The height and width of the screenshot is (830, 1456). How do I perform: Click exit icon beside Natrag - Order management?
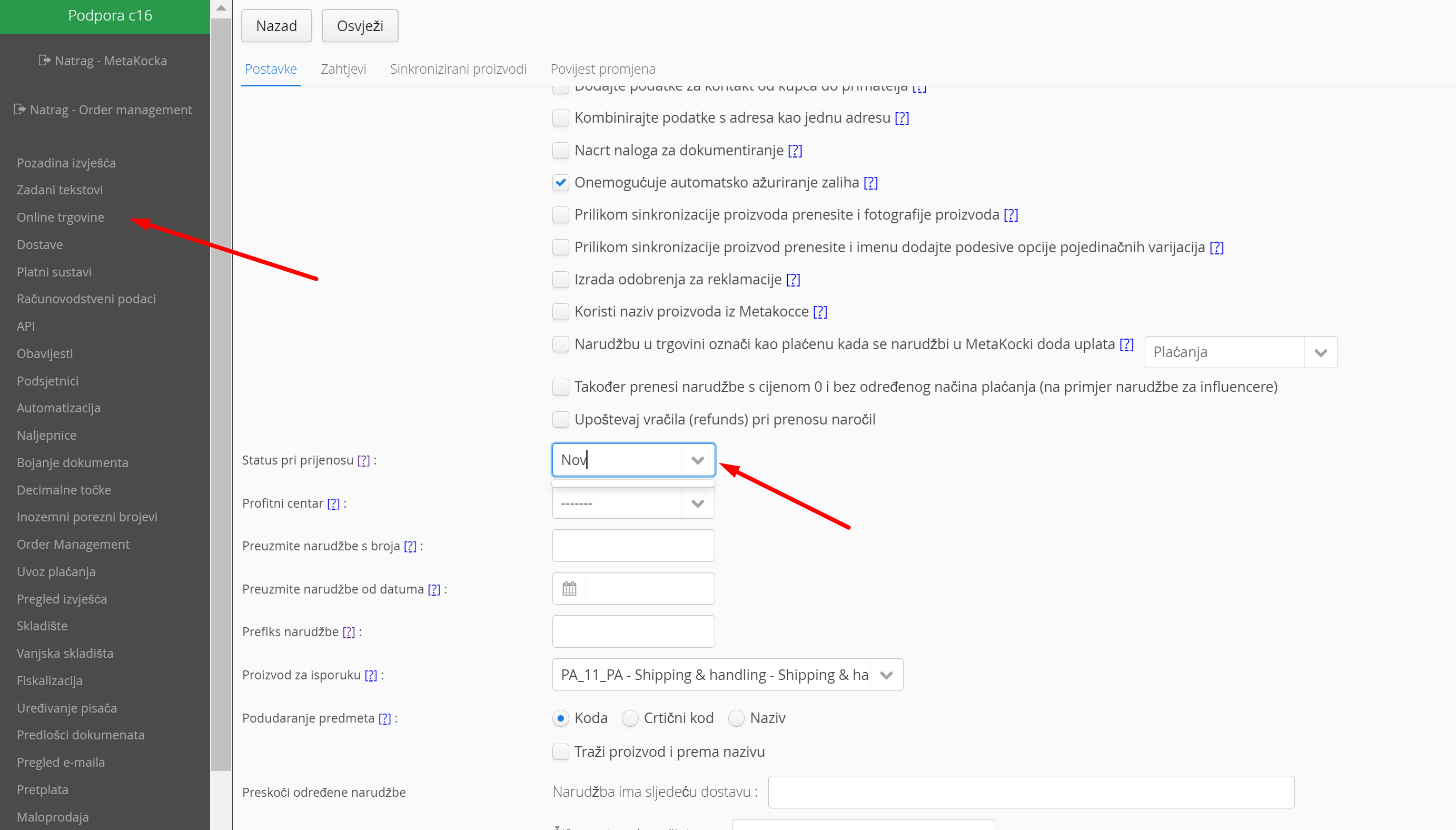(19, 110)
